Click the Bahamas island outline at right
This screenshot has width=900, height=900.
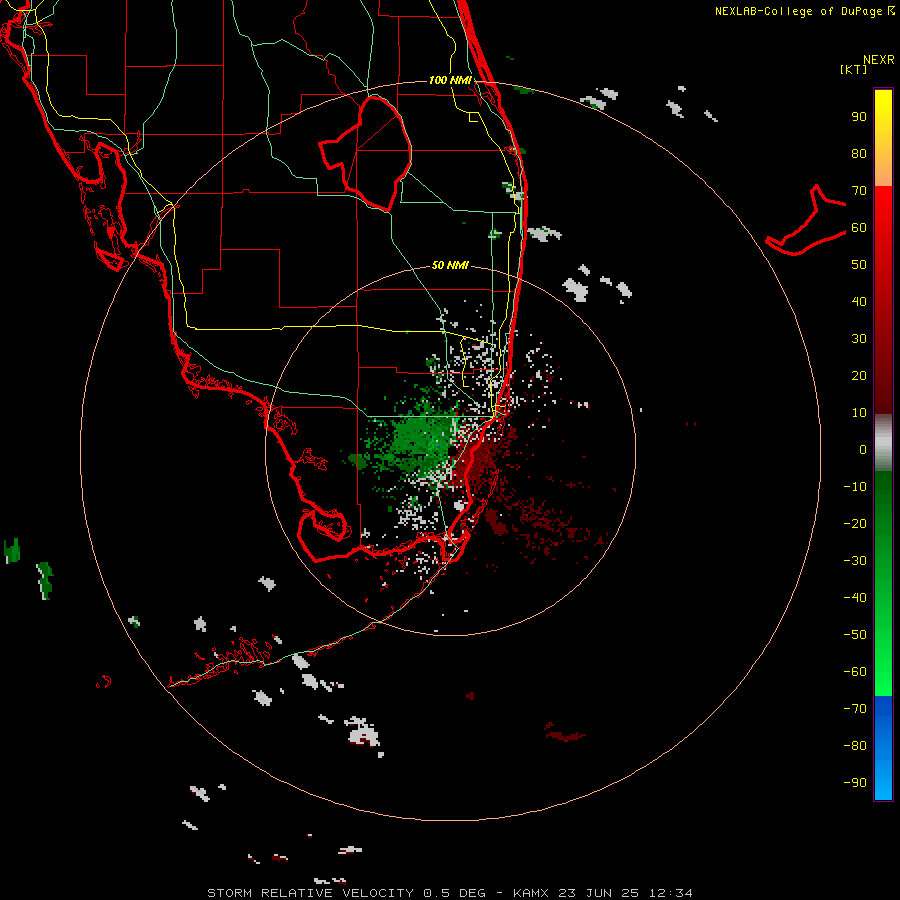click(806, 220)
